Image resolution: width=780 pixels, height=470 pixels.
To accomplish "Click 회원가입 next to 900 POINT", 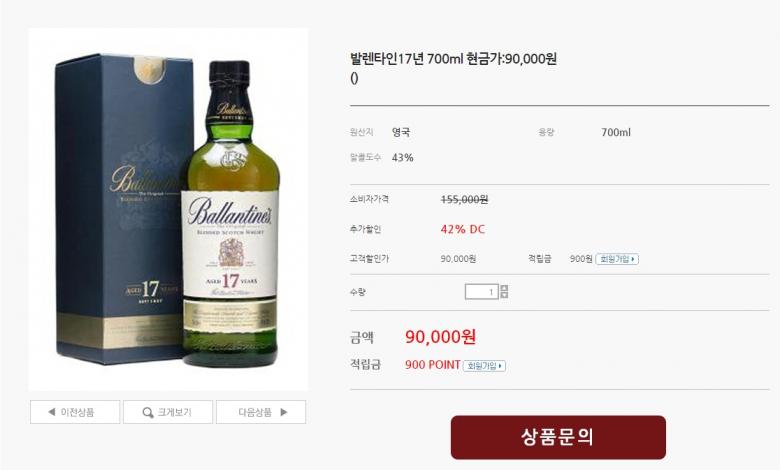I will tap(485, 366).
